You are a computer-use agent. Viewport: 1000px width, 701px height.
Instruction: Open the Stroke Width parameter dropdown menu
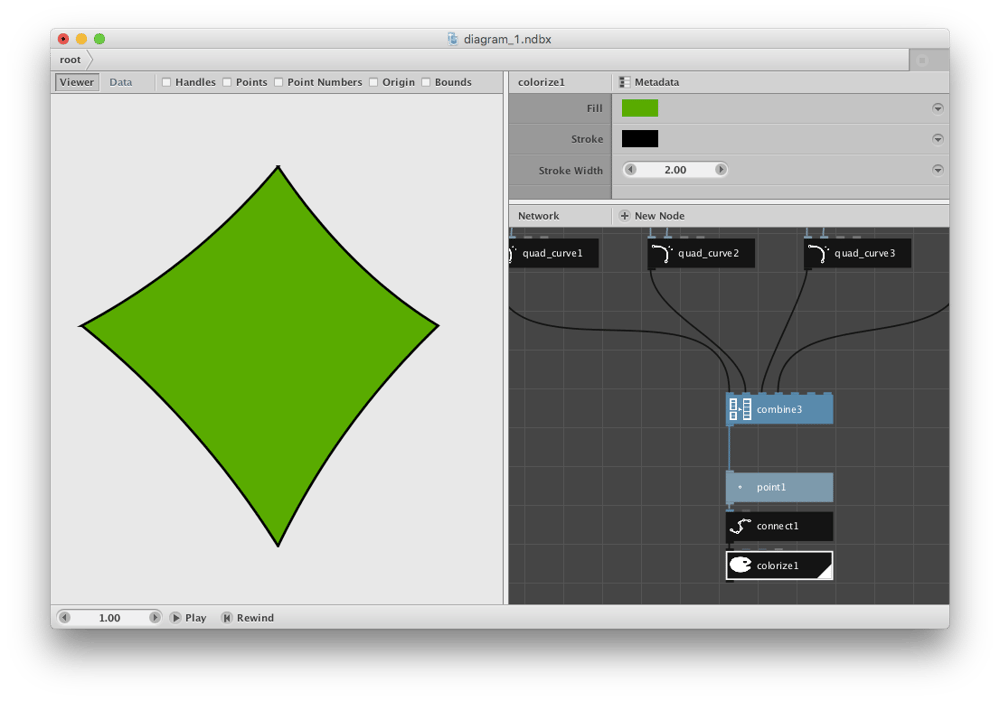[938, 170]
